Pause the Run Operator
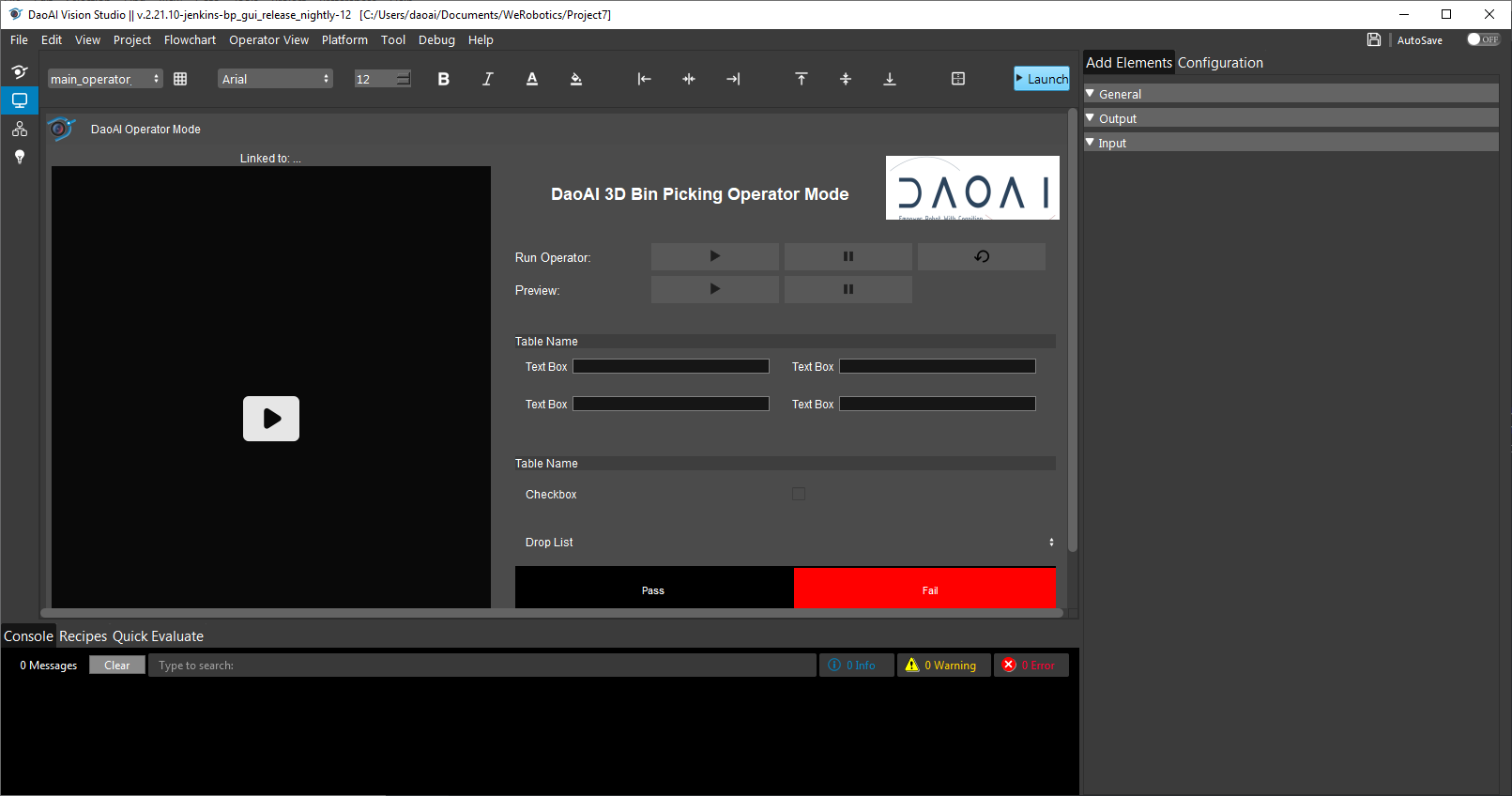 click(848, 256)
